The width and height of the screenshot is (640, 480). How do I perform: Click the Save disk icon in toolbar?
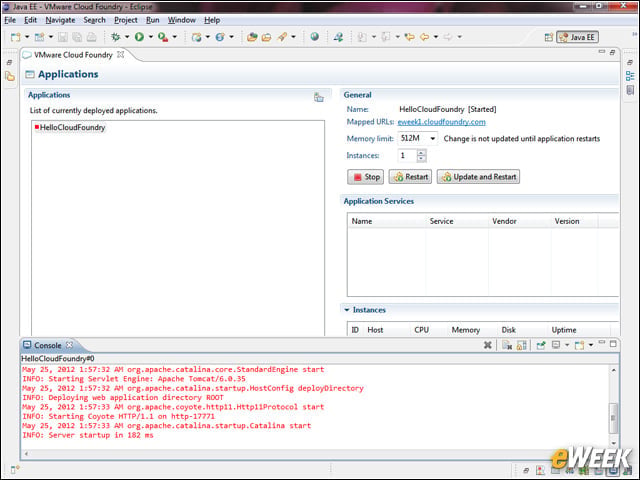click(x=62, y=37)
